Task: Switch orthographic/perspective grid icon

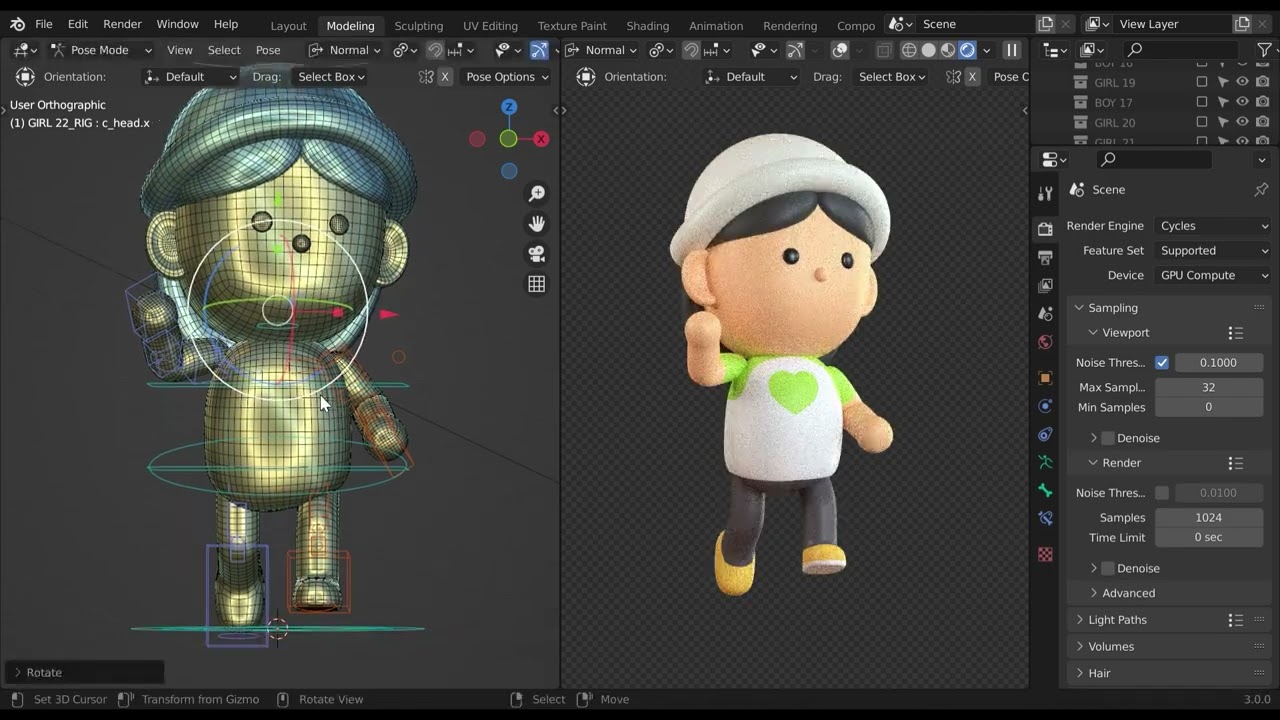Action: [537, 284]
